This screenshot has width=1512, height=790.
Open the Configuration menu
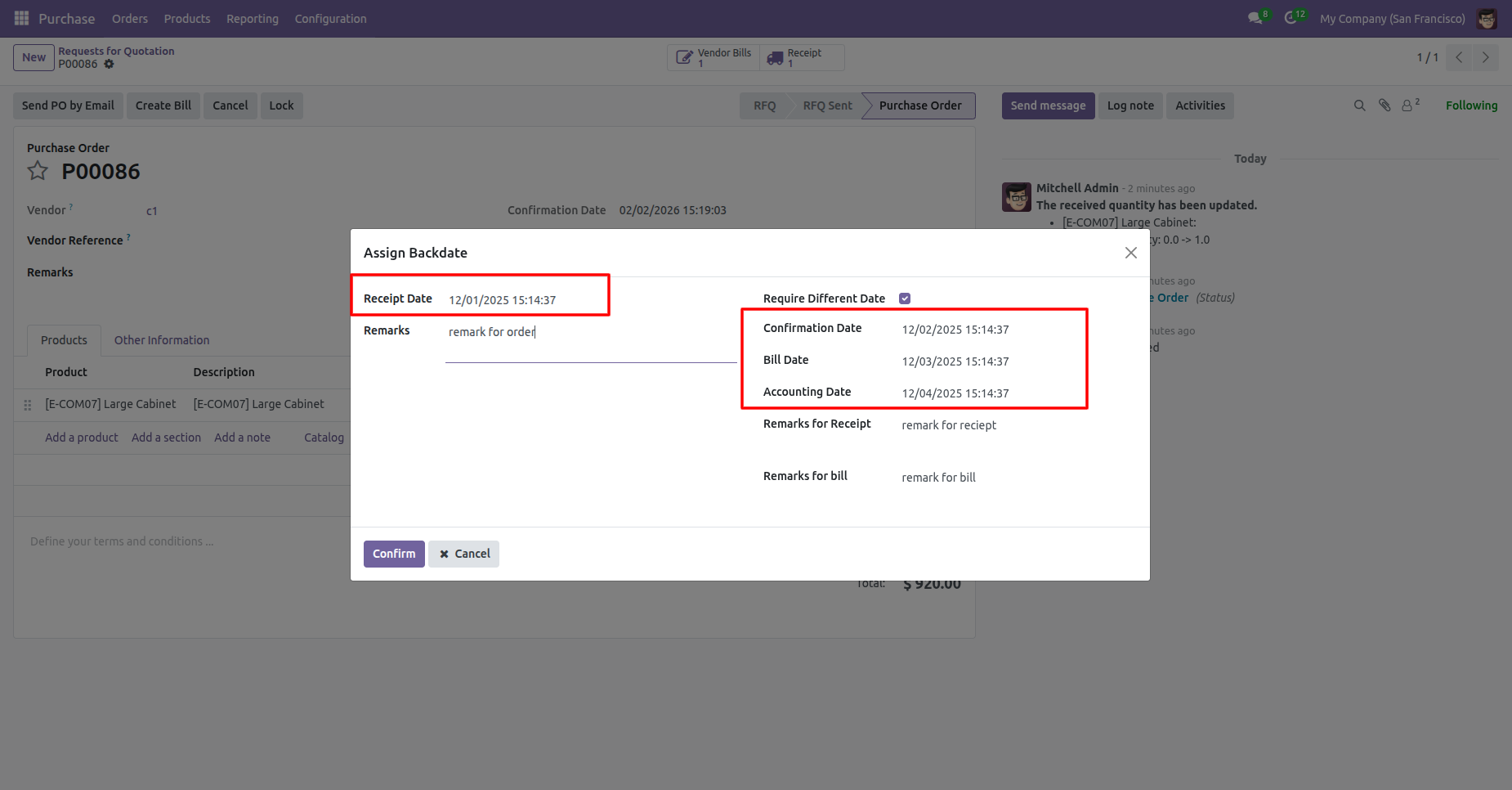[x=331, y=19]
